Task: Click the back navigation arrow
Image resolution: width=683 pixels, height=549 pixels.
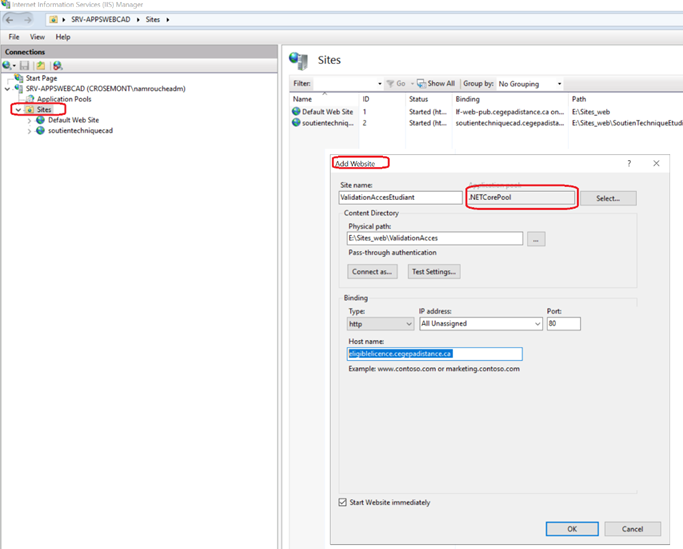Action: point(10,19)
